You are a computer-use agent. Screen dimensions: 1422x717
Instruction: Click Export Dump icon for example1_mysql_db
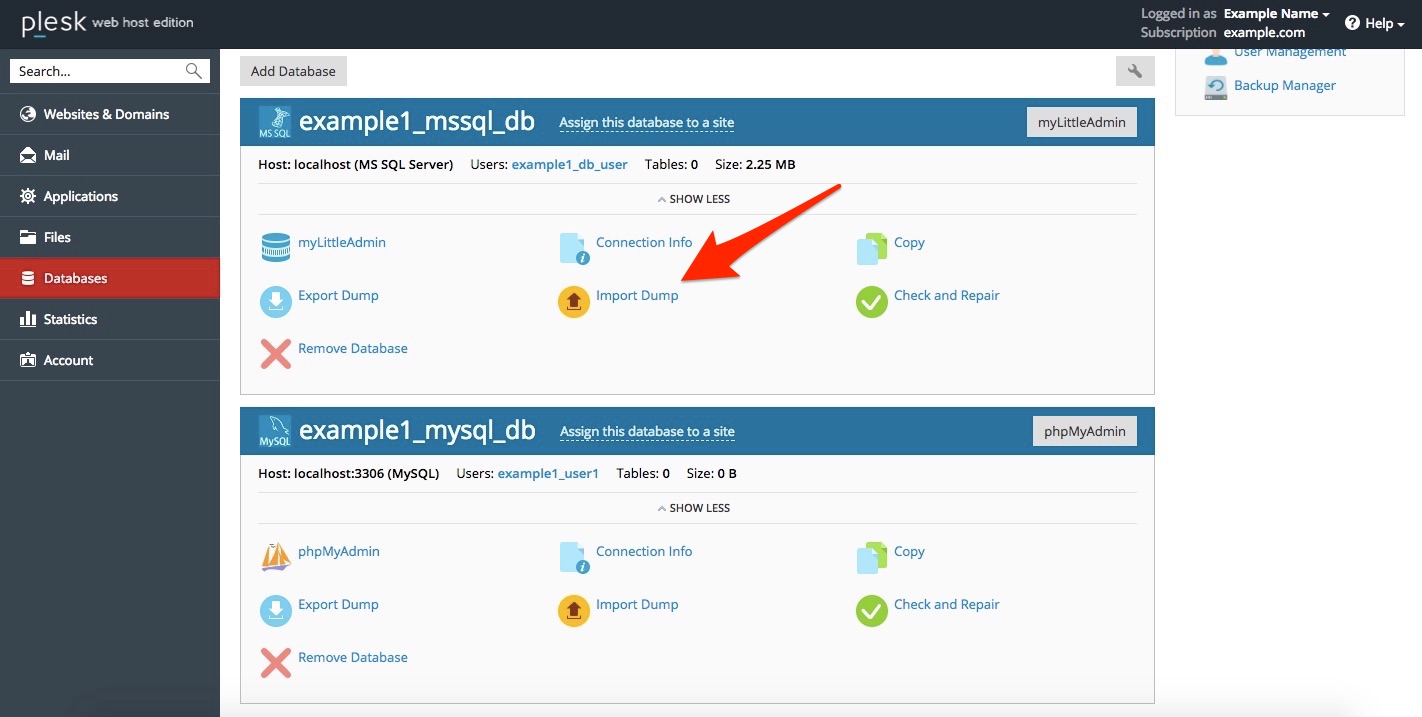tap(276, 610)
